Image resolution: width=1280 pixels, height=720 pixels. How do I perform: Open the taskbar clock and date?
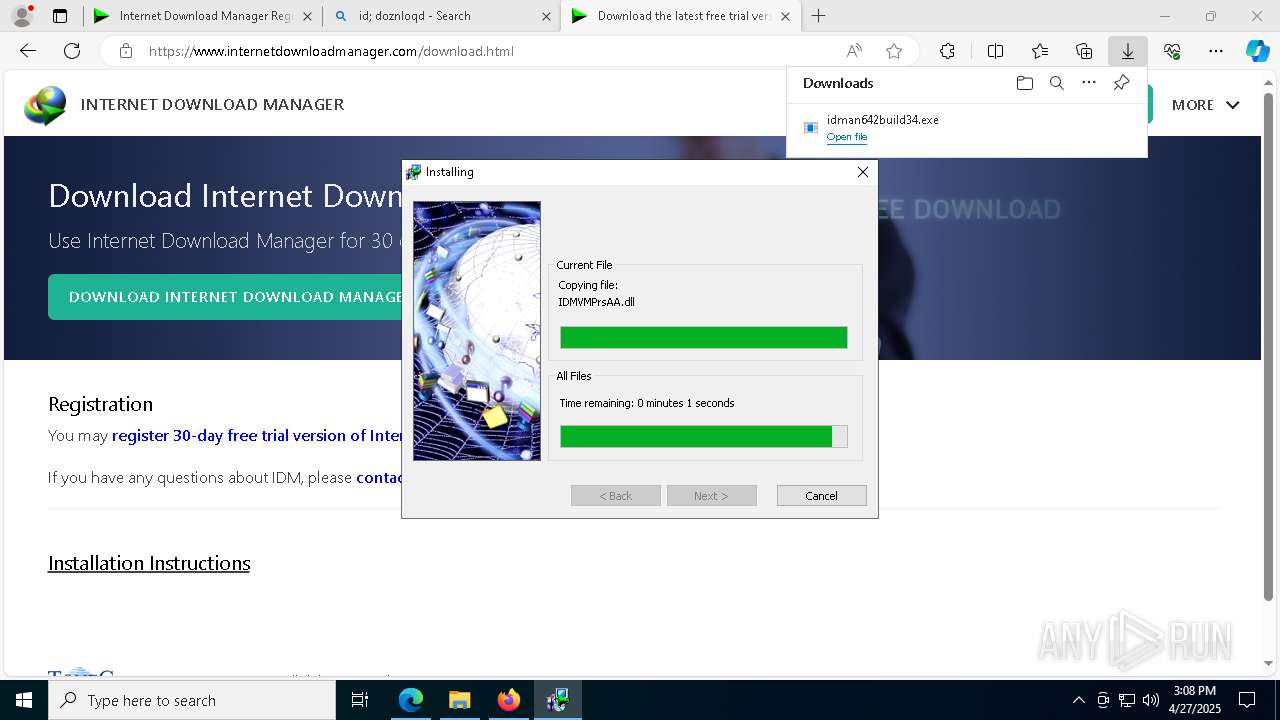pyautogui.click(x=1194, y=700)
